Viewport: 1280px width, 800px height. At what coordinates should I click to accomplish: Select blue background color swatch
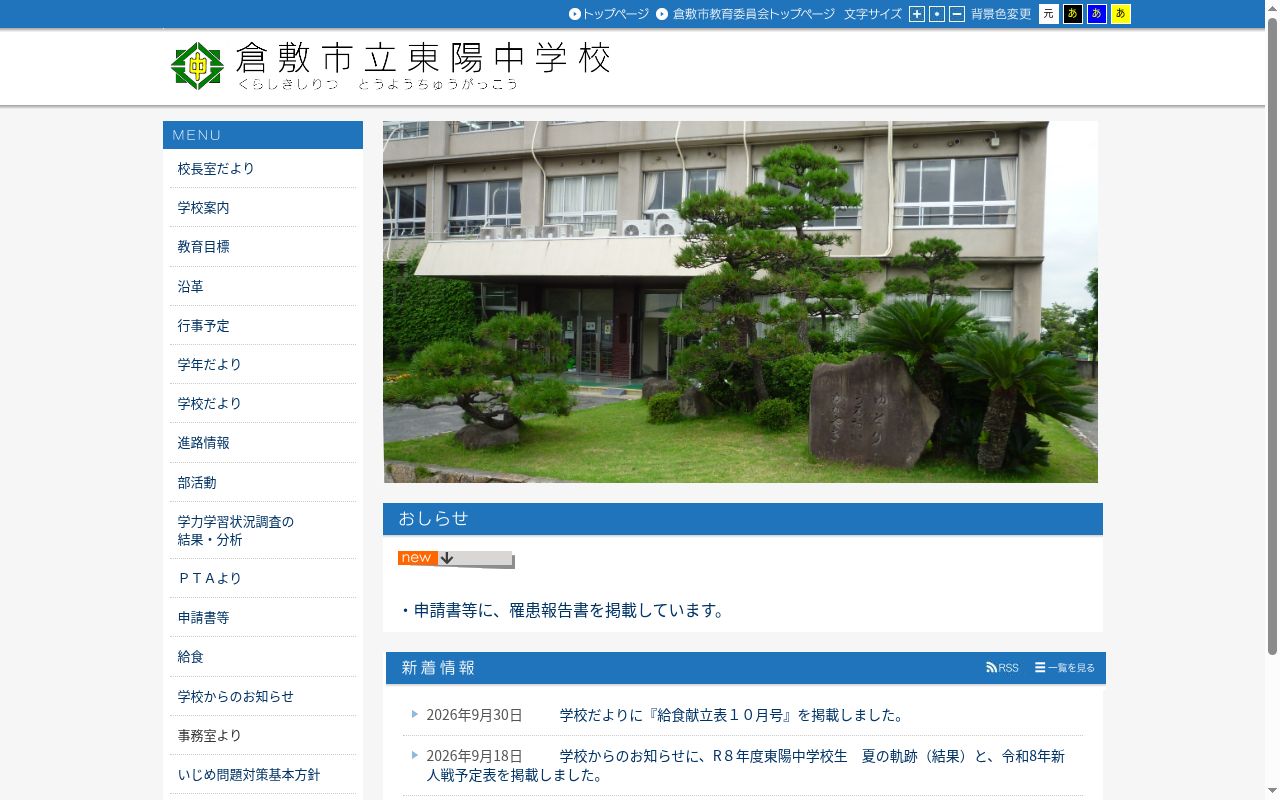(x=1097, y=14)
